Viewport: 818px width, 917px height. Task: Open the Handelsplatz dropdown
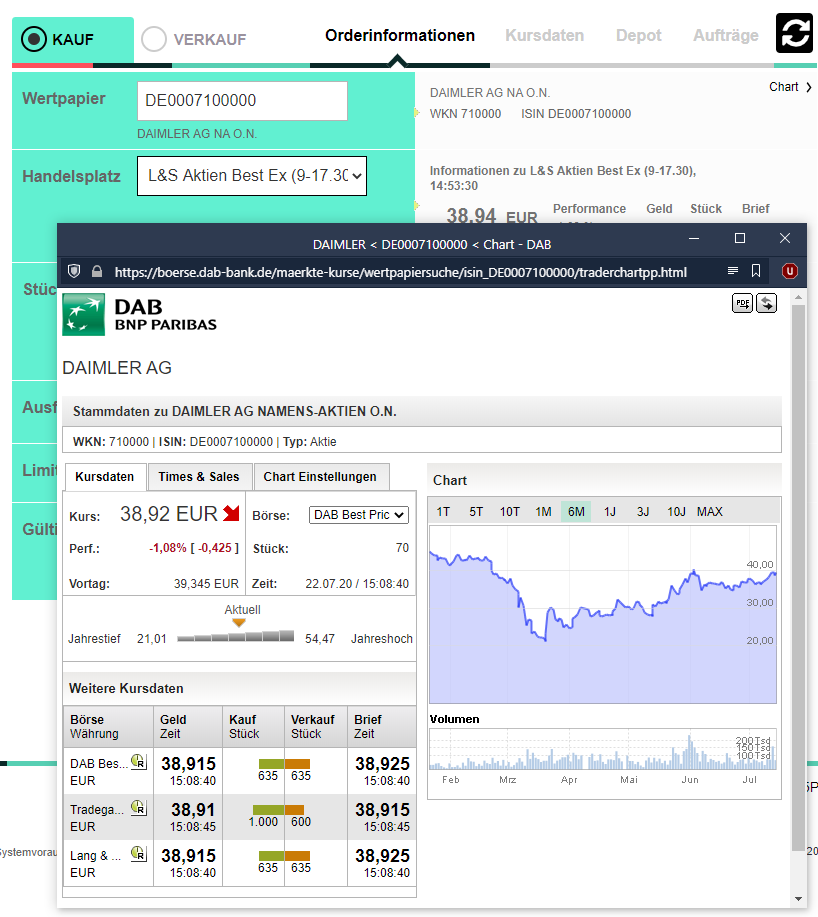252,175
